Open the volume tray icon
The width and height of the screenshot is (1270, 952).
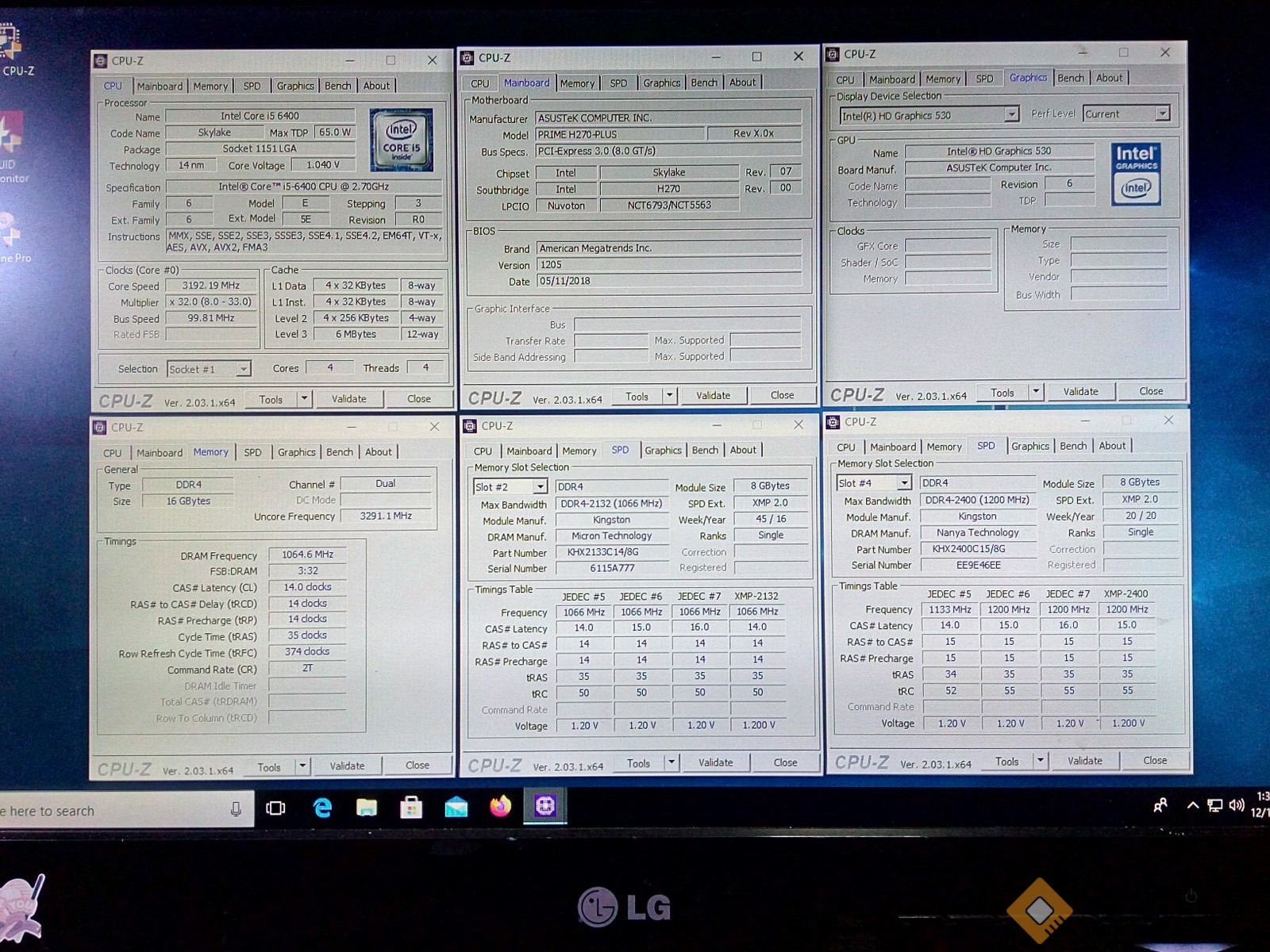click(1237, 806)
